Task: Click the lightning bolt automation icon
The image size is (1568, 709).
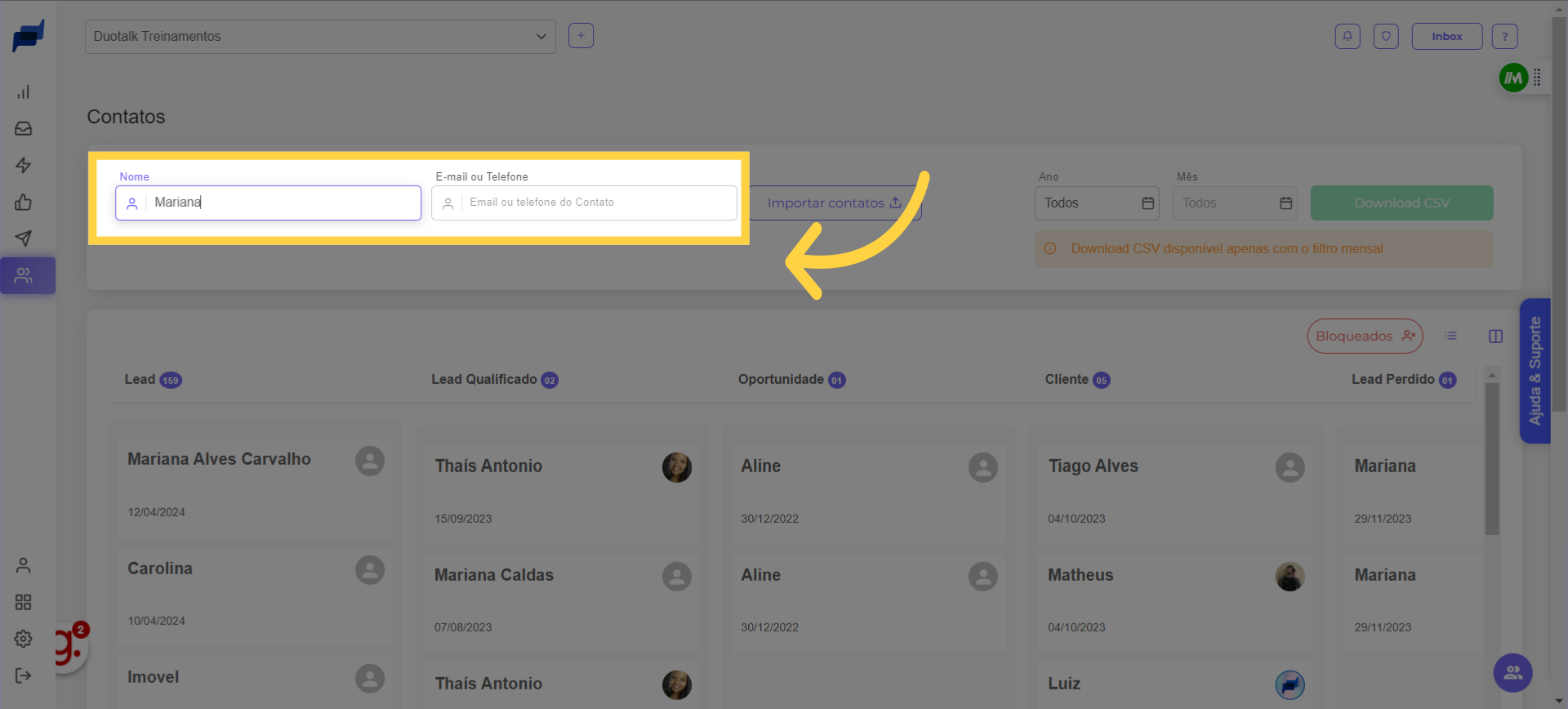Action: pyautogui.click(x=23, y=165)
